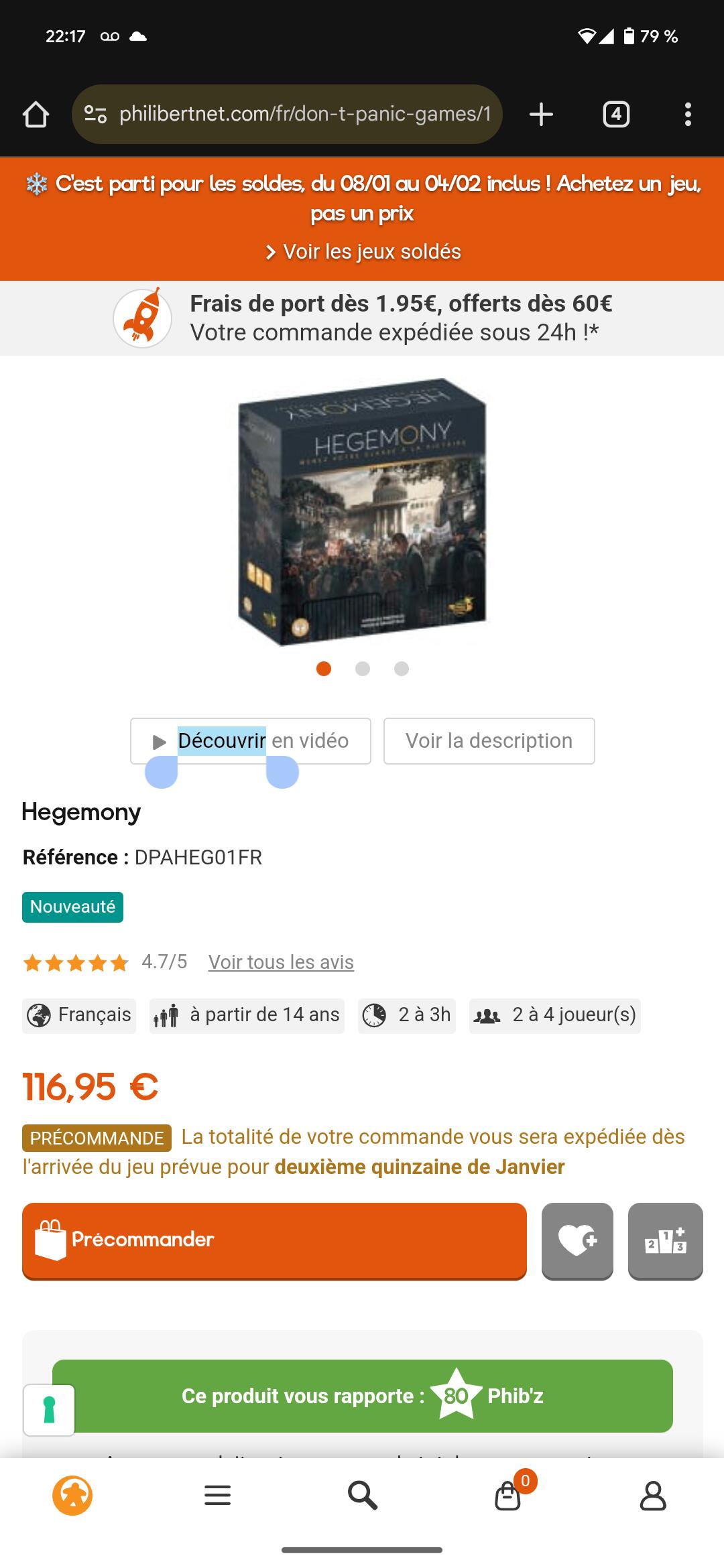
Task: Open the shopping cart icon
Action: [508, 1495]
